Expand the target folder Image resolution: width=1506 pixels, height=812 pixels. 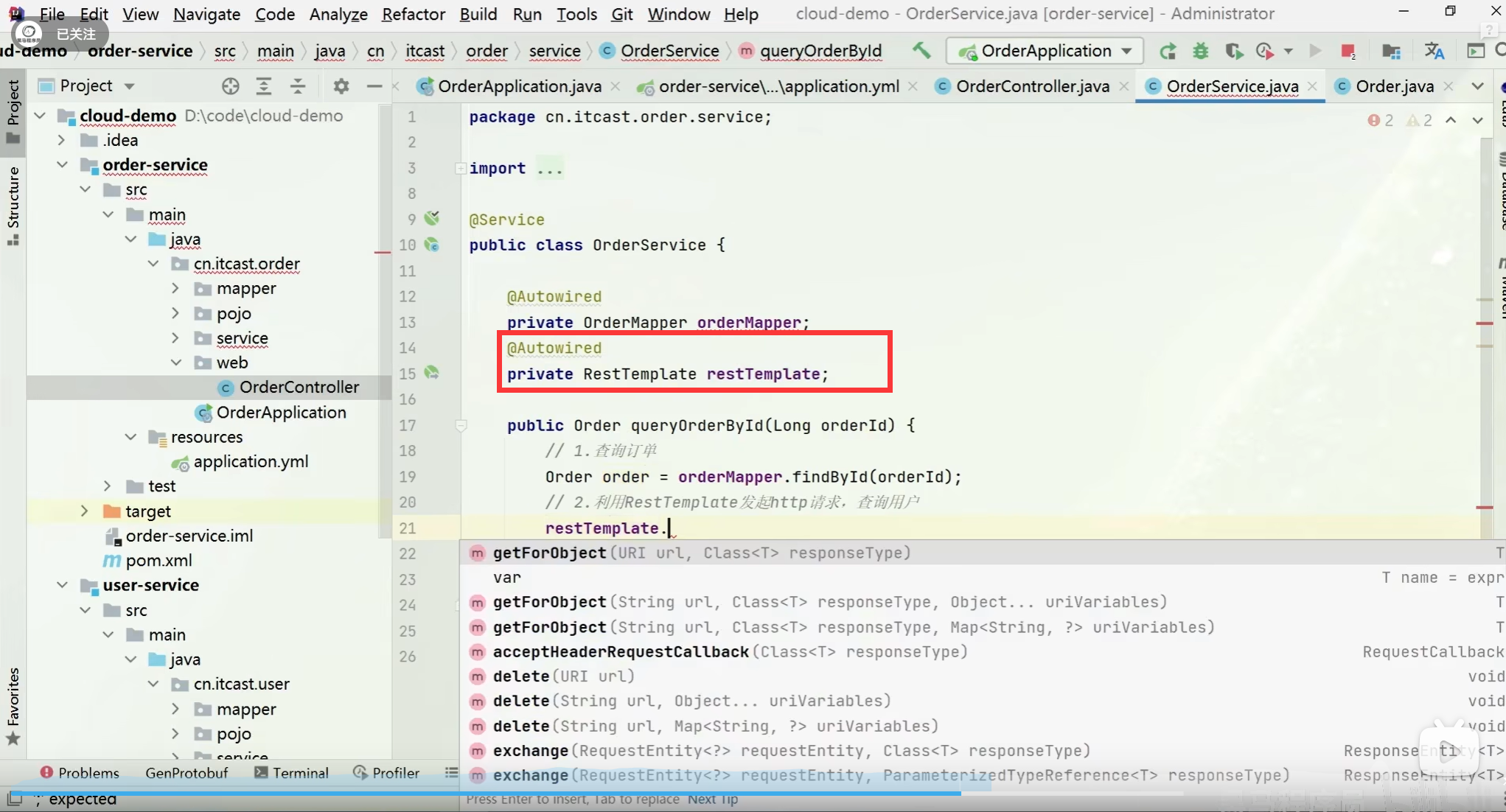[x=85, y=511]
